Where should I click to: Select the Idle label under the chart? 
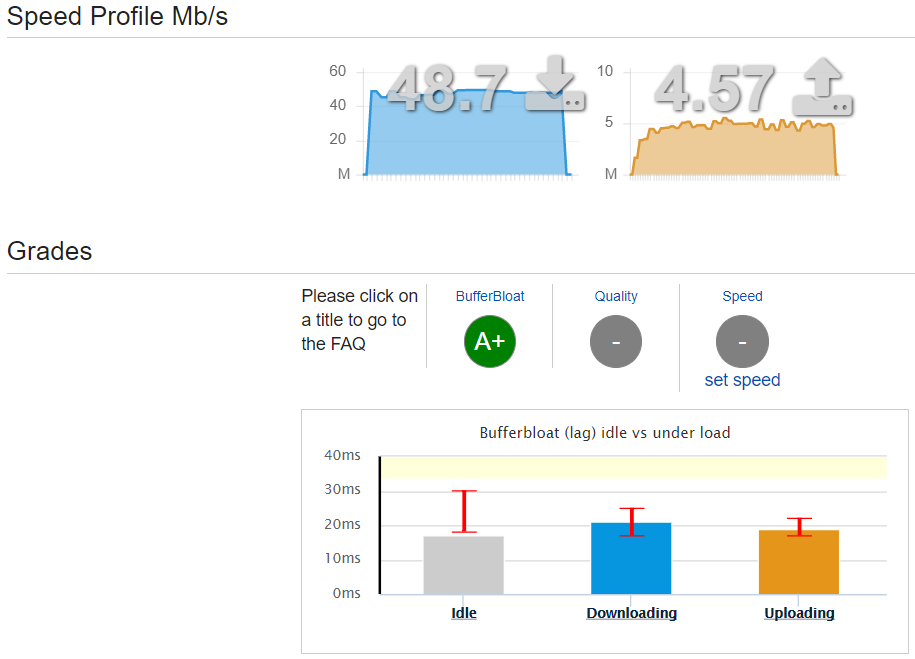pyautogui.click(x=463, y=613)
